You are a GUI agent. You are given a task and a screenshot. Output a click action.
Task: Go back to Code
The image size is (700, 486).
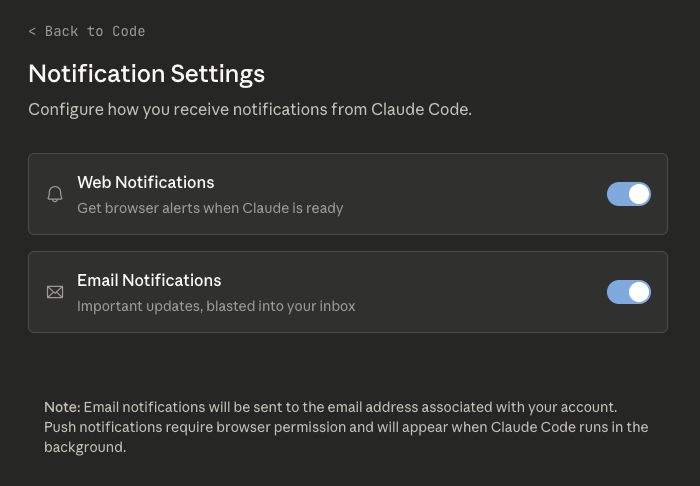pyautogui.click(x=87, y=31)
